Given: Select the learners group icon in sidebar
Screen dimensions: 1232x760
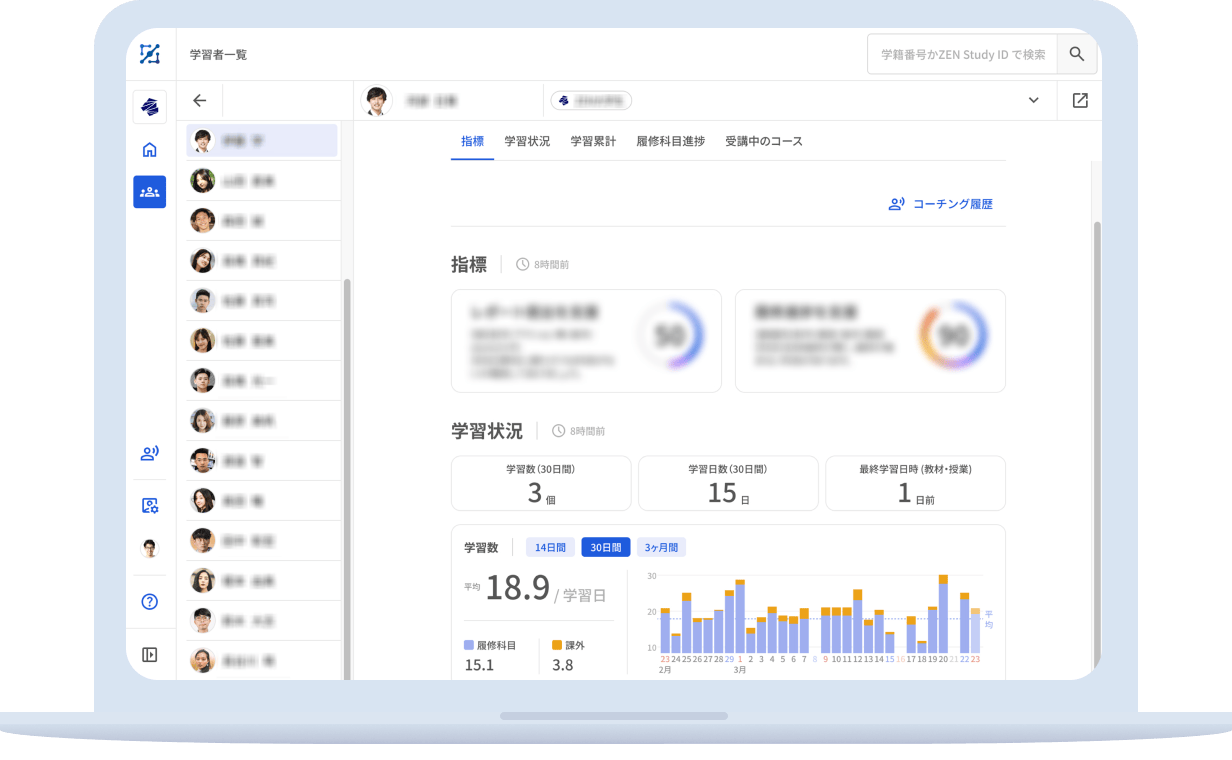Looking at the screenshot, I should (x=150, y=191).
